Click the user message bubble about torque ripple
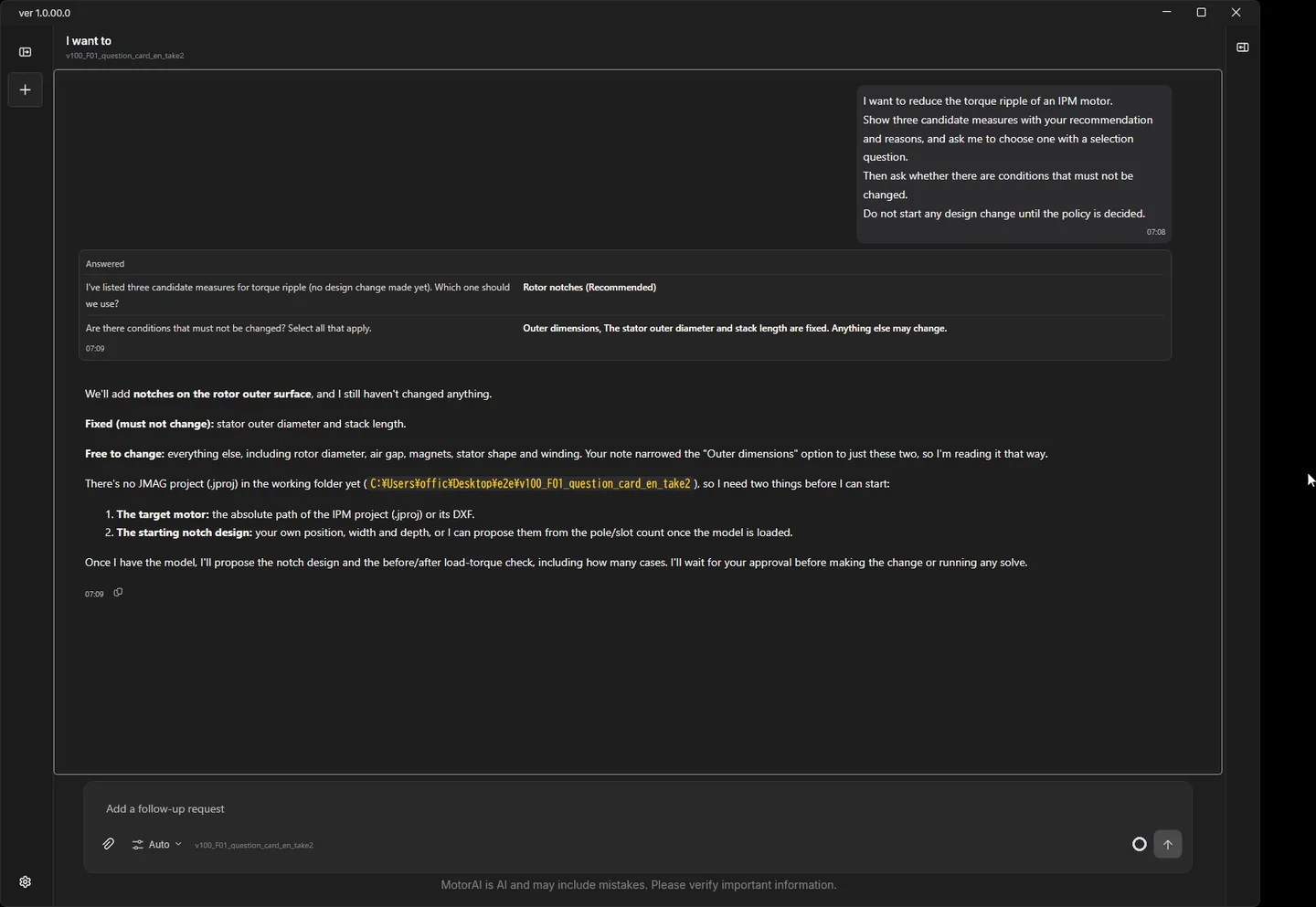 (x=1014, y=164)
